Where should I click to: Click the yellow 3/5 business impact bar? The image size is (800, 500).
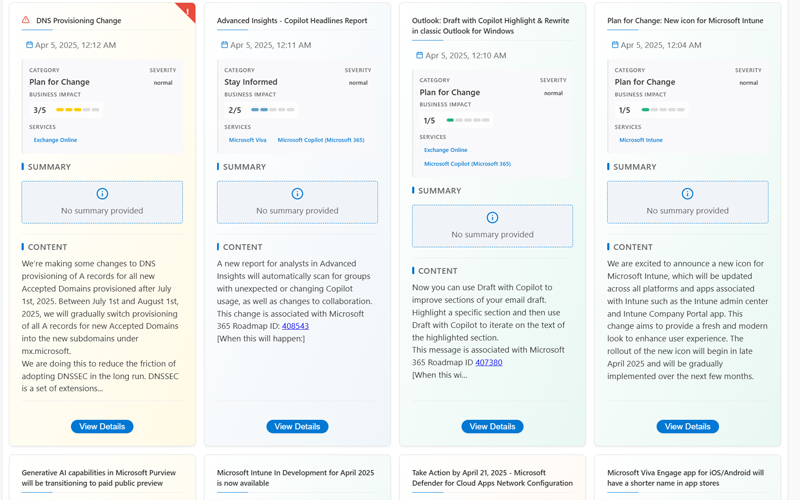coord(78,110)
